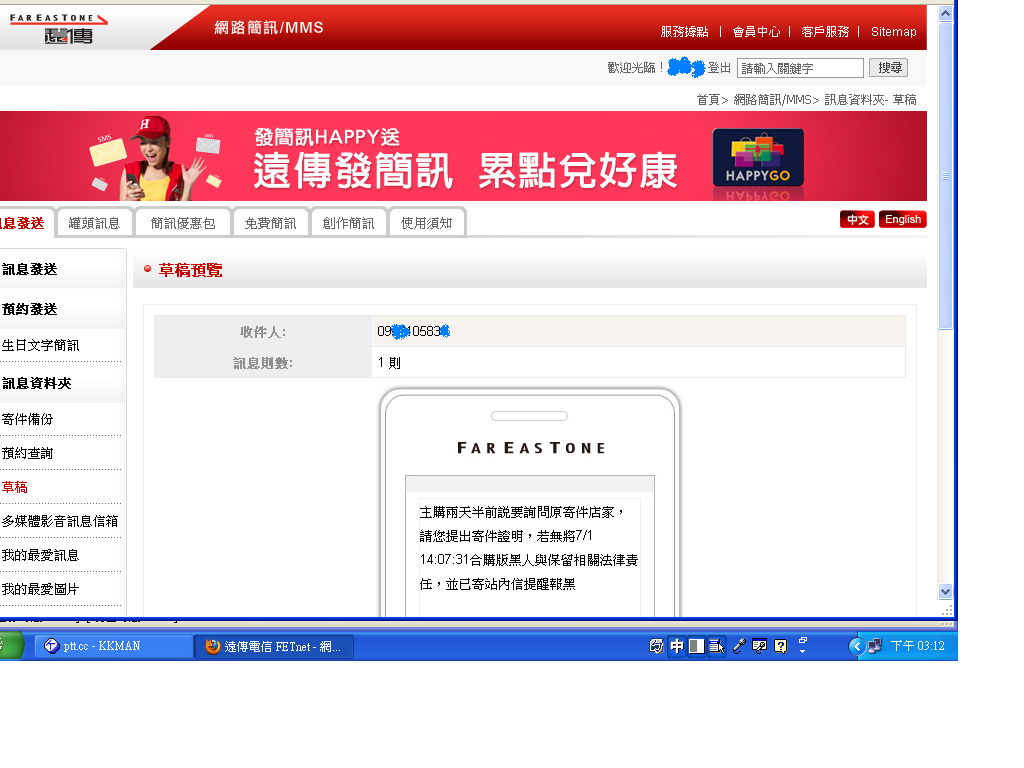Click the Firefox icon on taskbar
The image size is (1024, 768).
(212, 646)
